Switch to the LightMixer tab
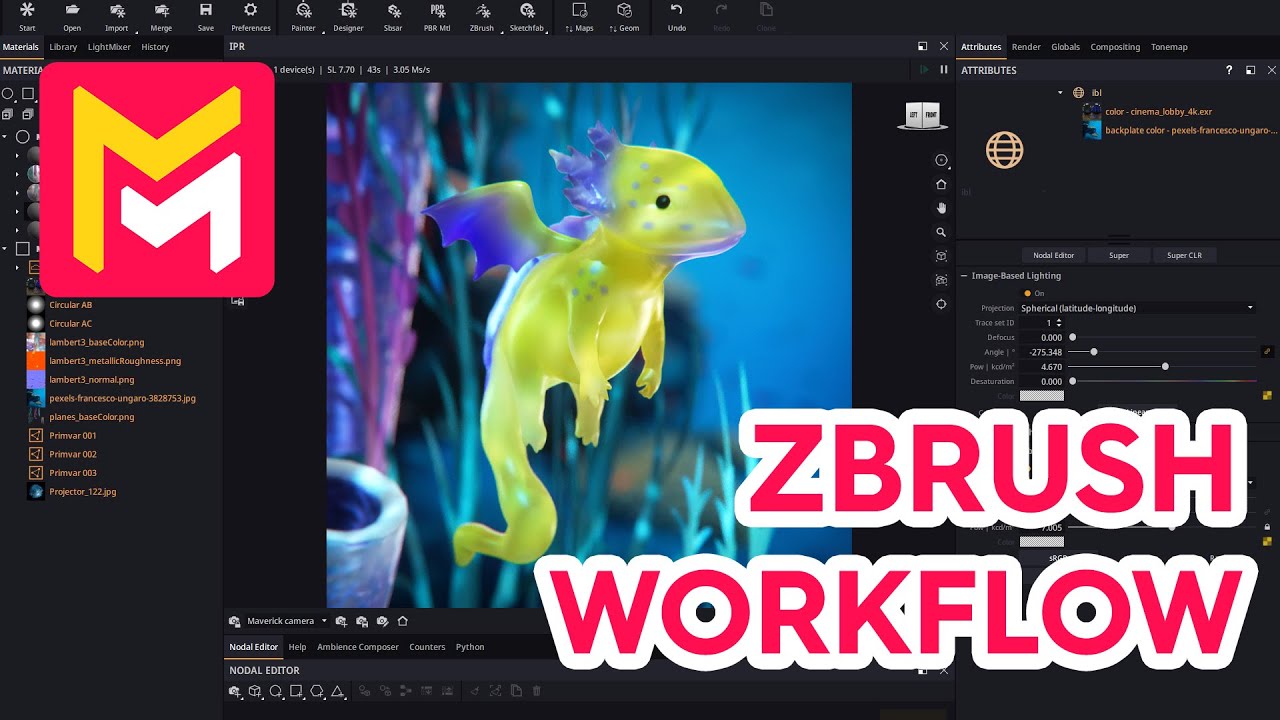 tap(109, 47)
